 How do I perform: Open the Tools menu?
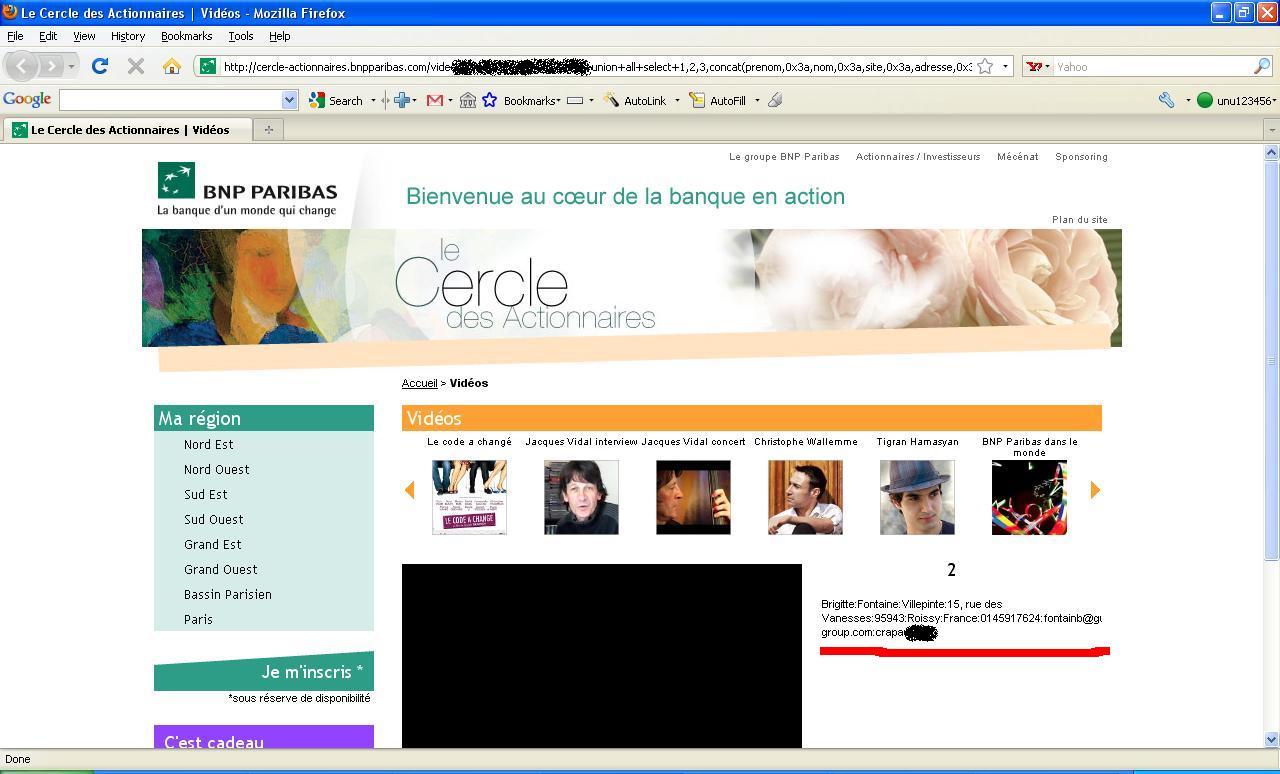240,36
